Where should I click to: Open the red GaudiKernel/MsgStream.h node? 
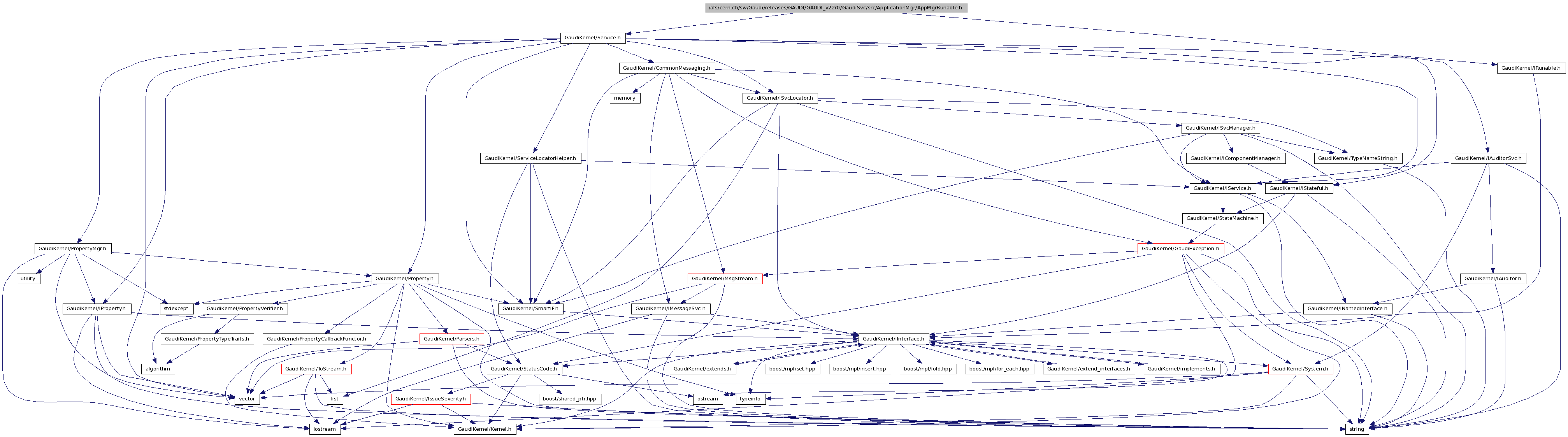pyautogui.click(x=724, y=278)
